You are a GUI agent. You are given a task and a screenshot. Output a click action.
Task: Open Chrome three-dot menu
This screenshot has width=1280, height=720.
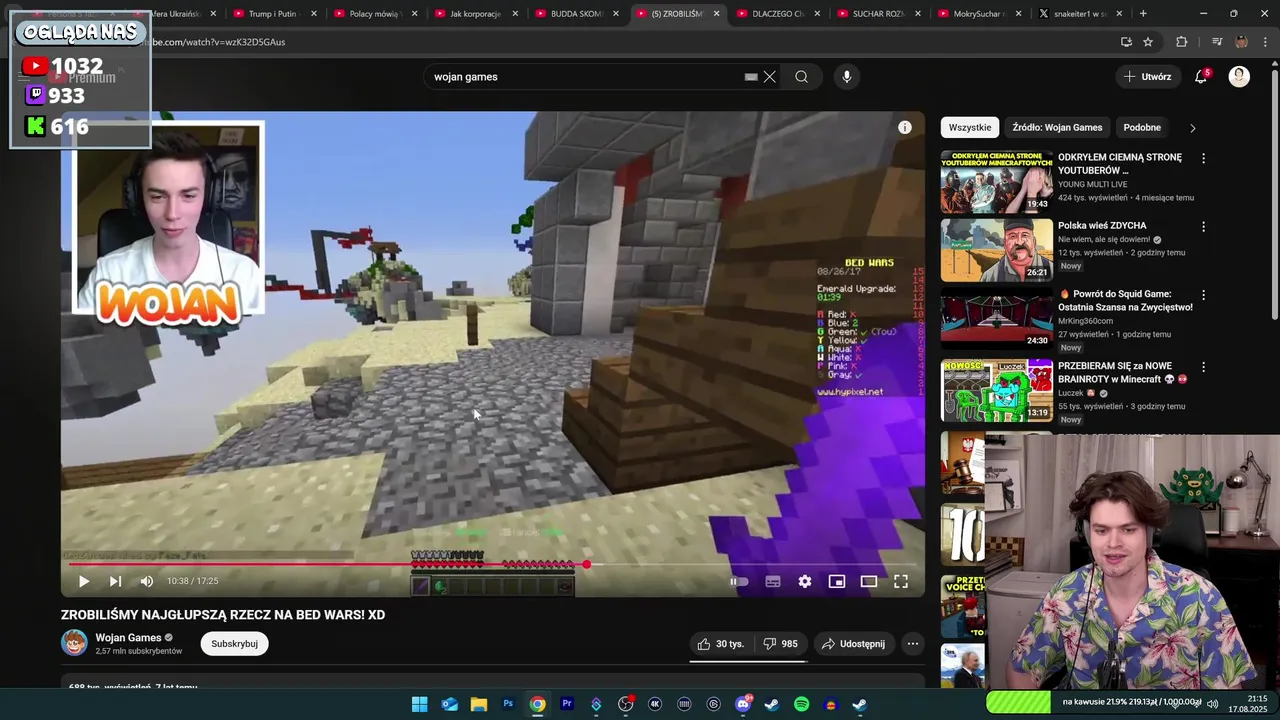click(x=1266, y=42)
